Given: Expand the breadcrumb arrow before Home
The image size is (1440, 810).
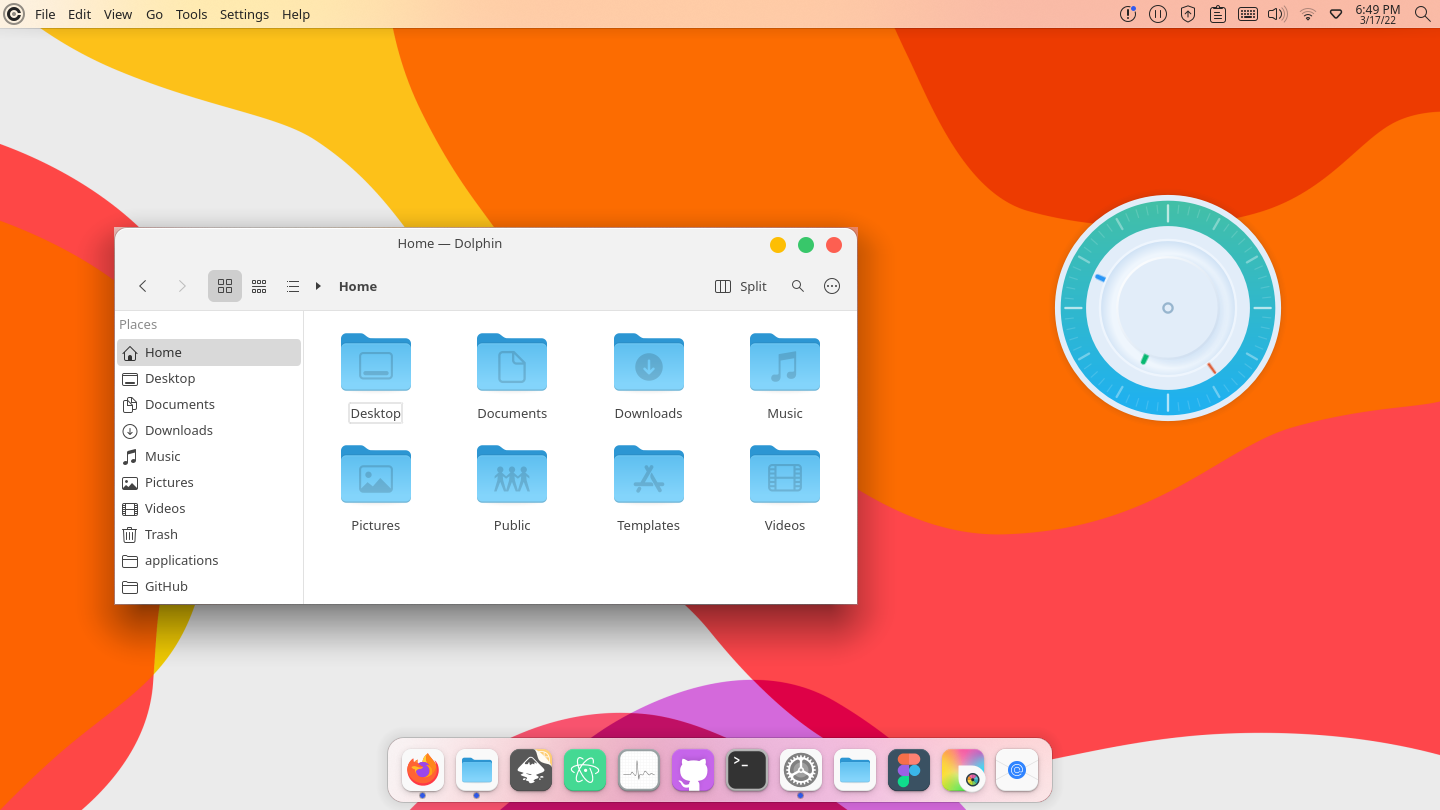Looking at the screenshot, I should [x=318, y=286].
